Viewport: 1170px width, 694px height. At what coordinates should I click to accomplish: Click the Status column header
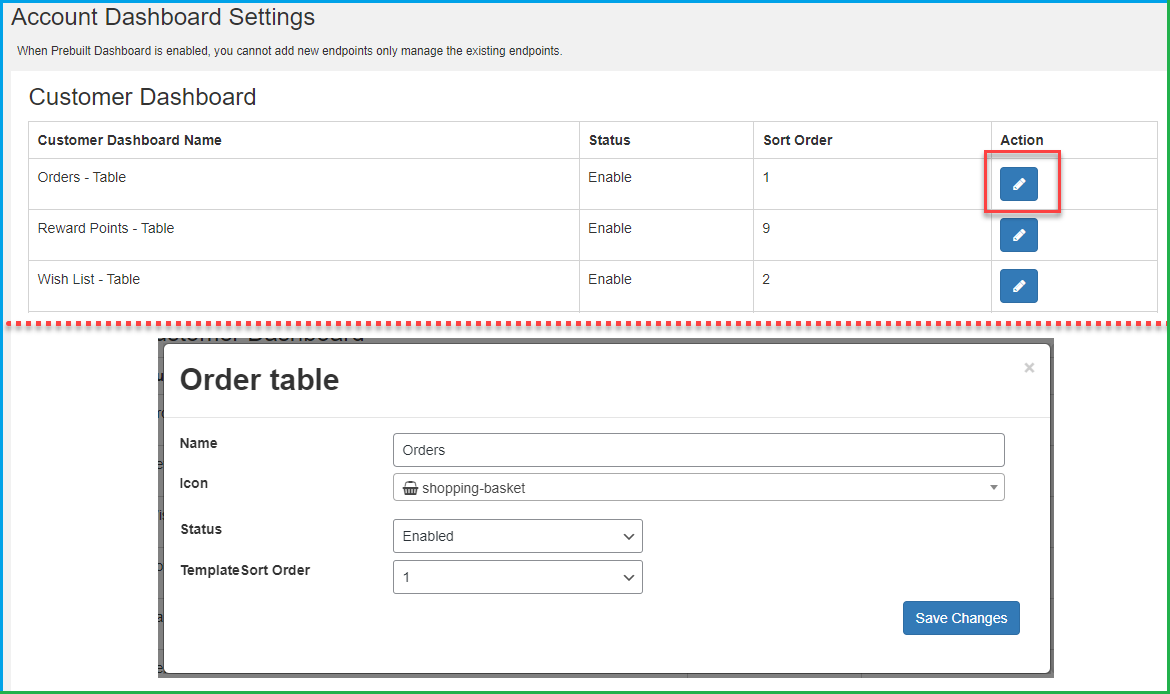click(x=609, y=140)
